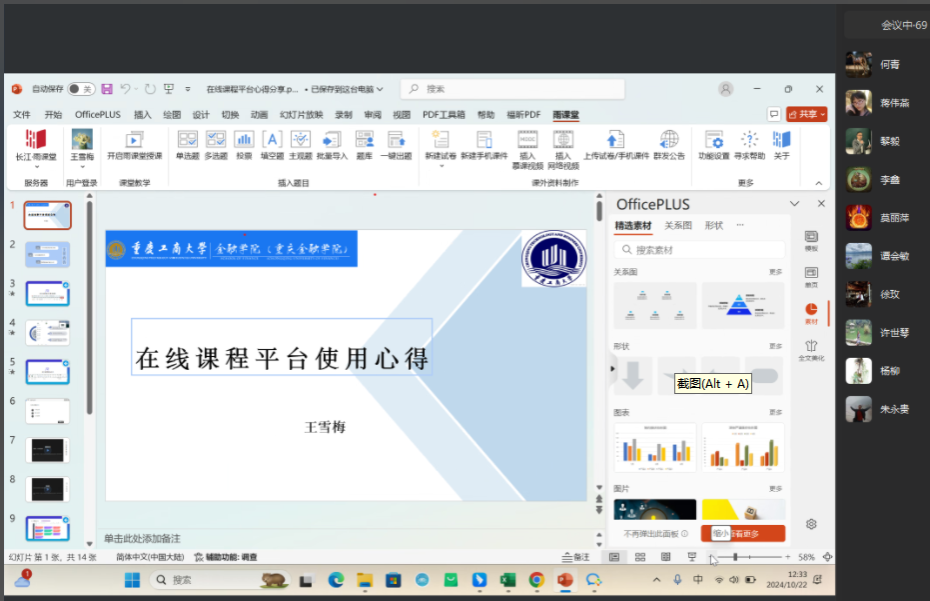Click the 投票 voting icon
Image resolution: width=930 pixels, height=601 pixels.
click(x=244, y=144)
